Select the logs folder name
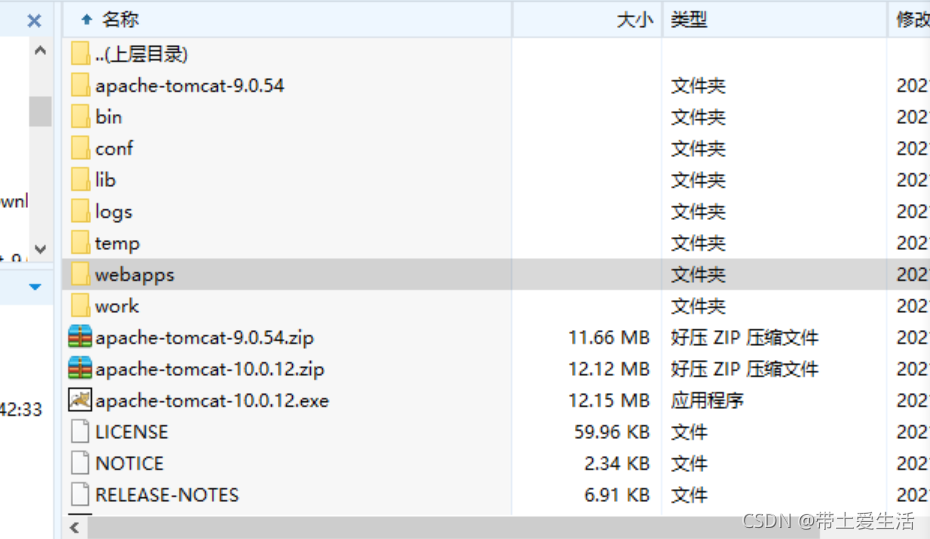 click(113, 212)
